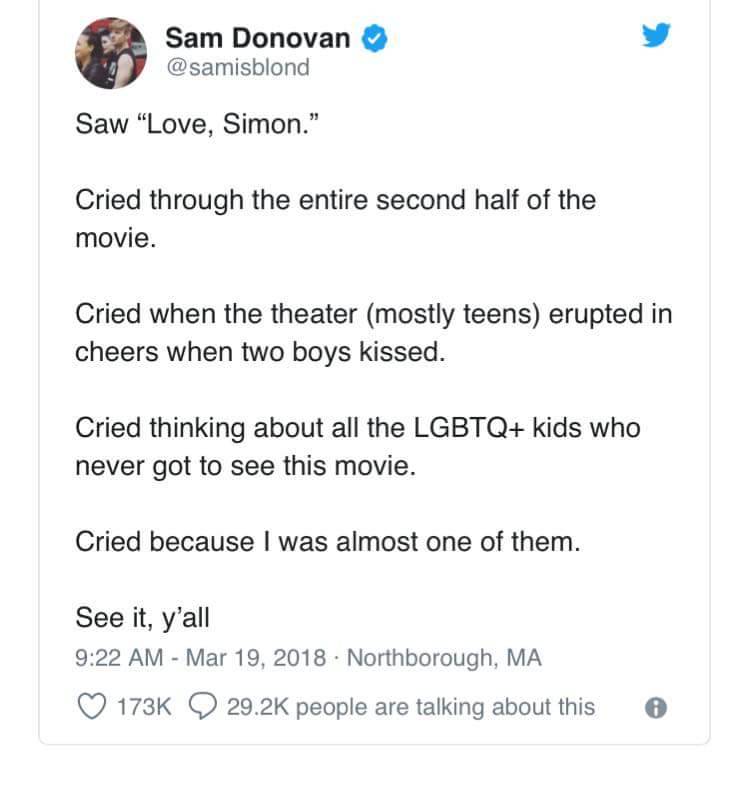Open the tweet info icon
Screen dimensions: 730x807
pyautogui.click(x=655, y=708)
